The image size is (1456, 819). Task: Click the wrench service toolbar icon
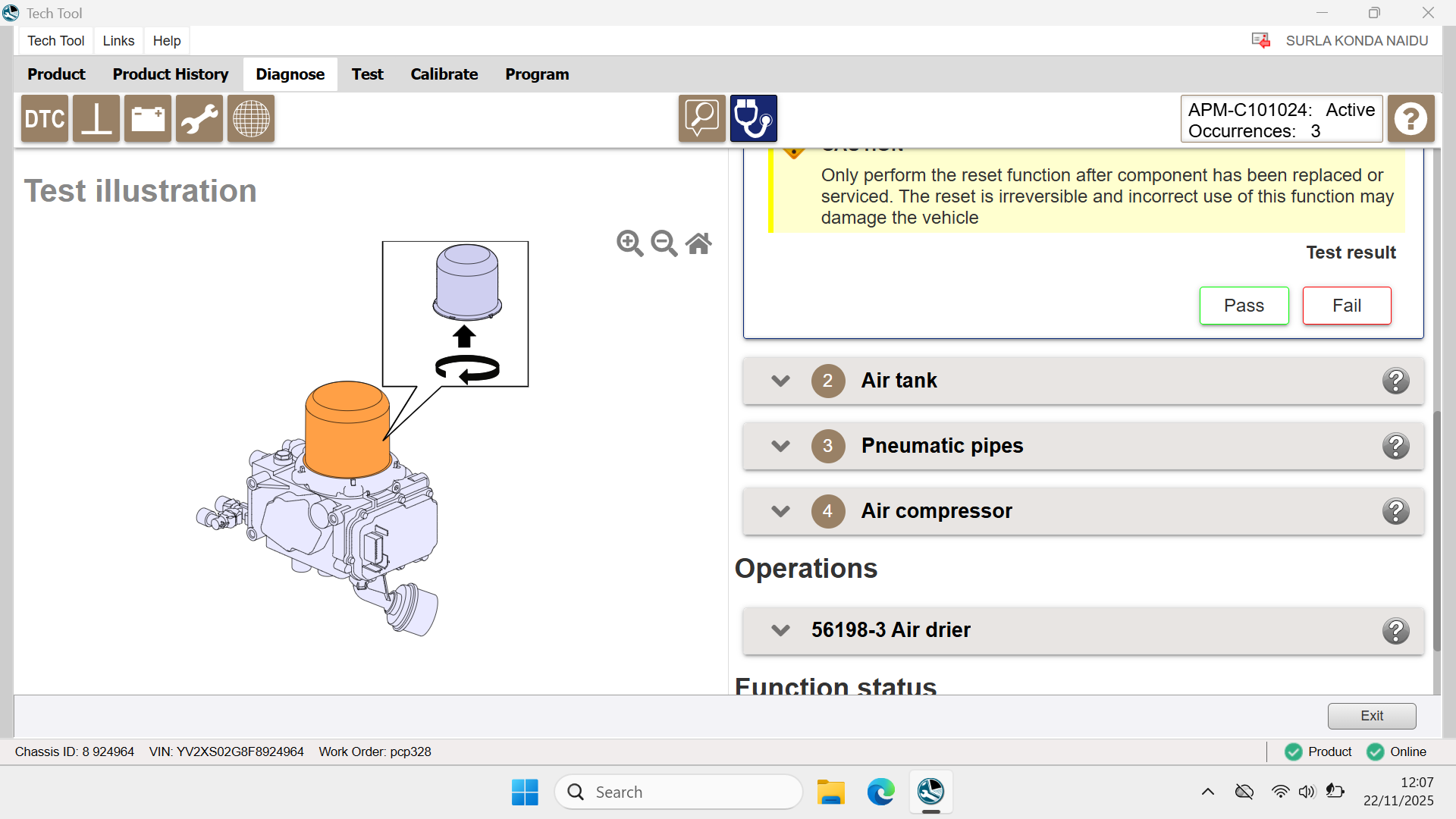199,119
